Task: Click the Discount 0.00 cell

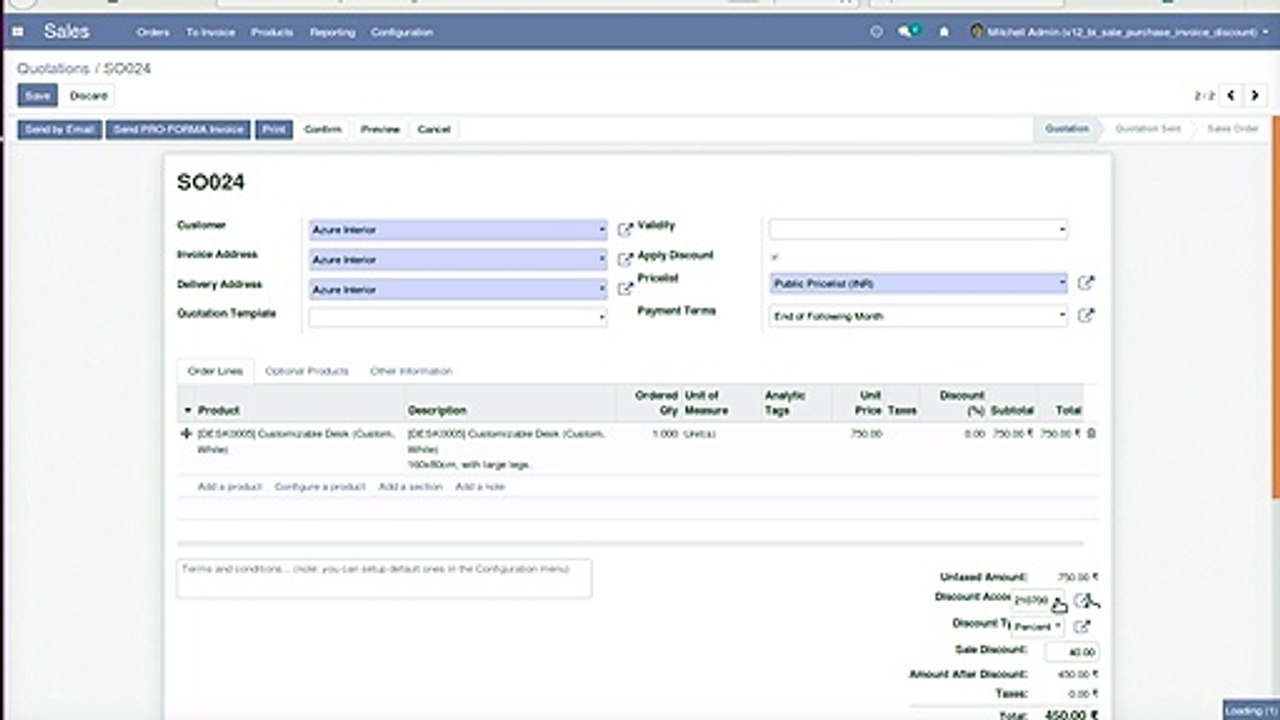Action: [974, 434]
